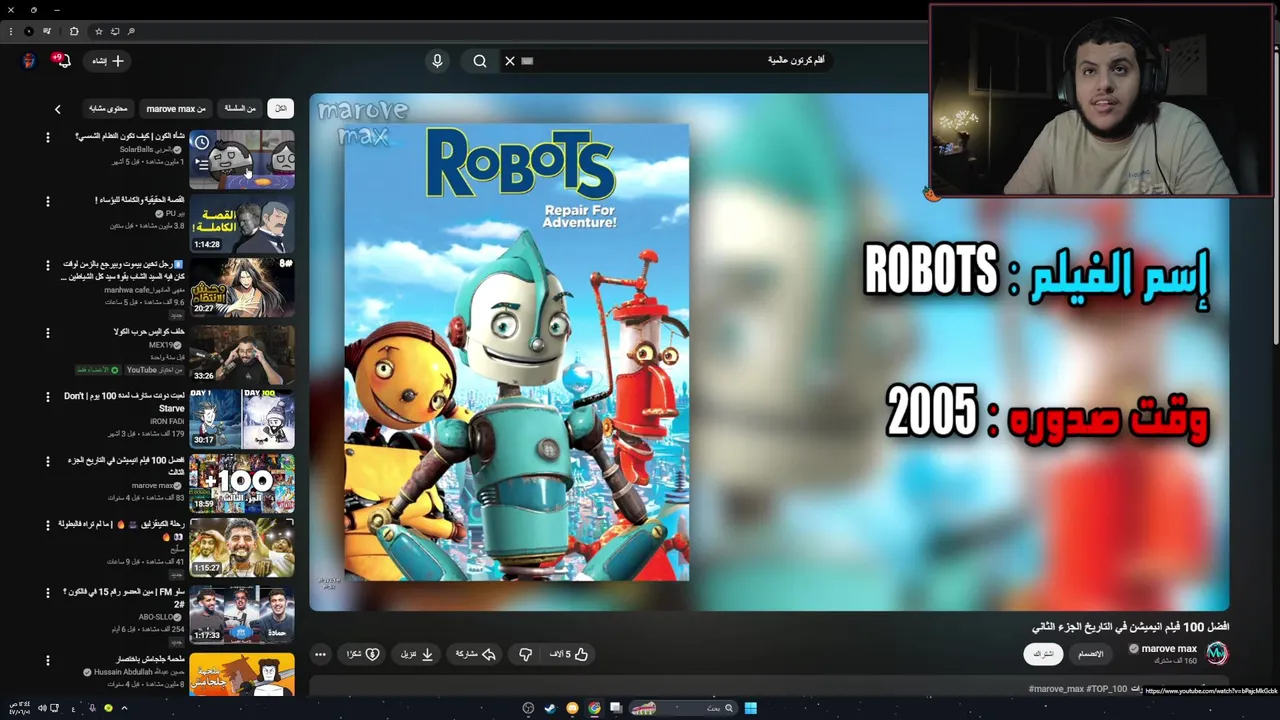Click the IRON FADI channel name
The image size is (1280, 720).
click(x=167, y=422)
